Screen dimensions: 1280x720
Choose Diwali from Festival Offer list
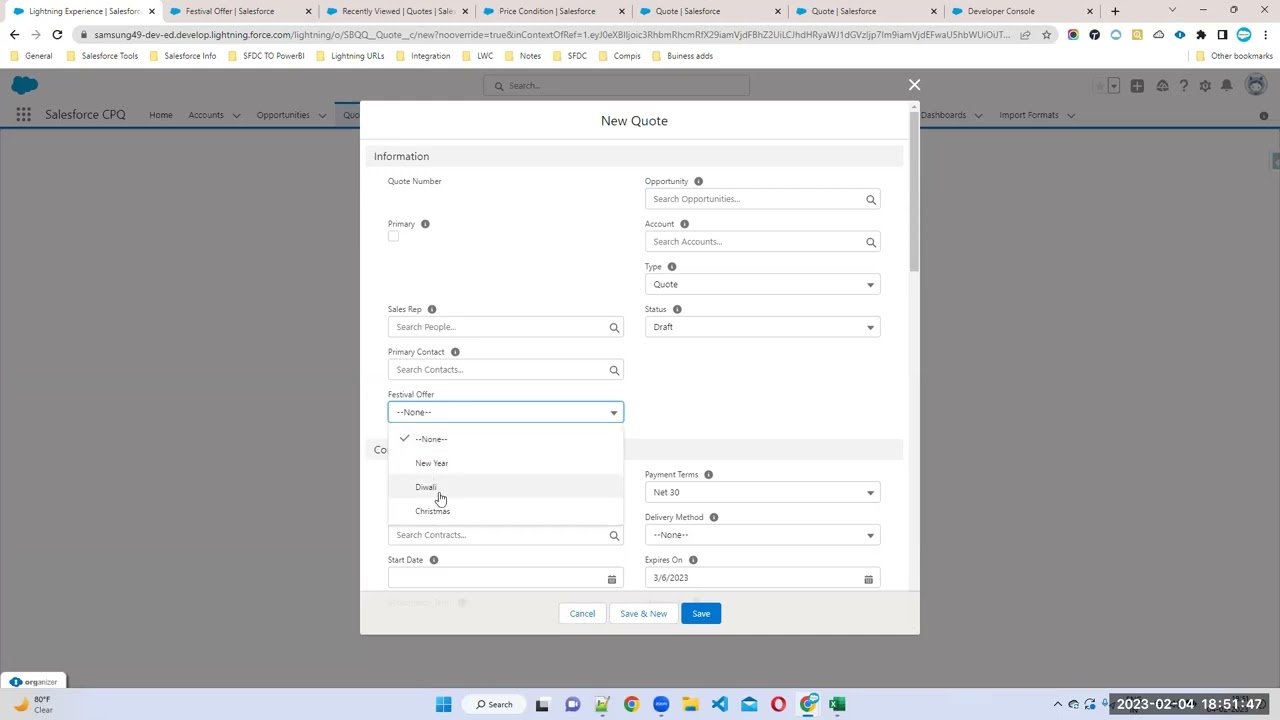506,487
